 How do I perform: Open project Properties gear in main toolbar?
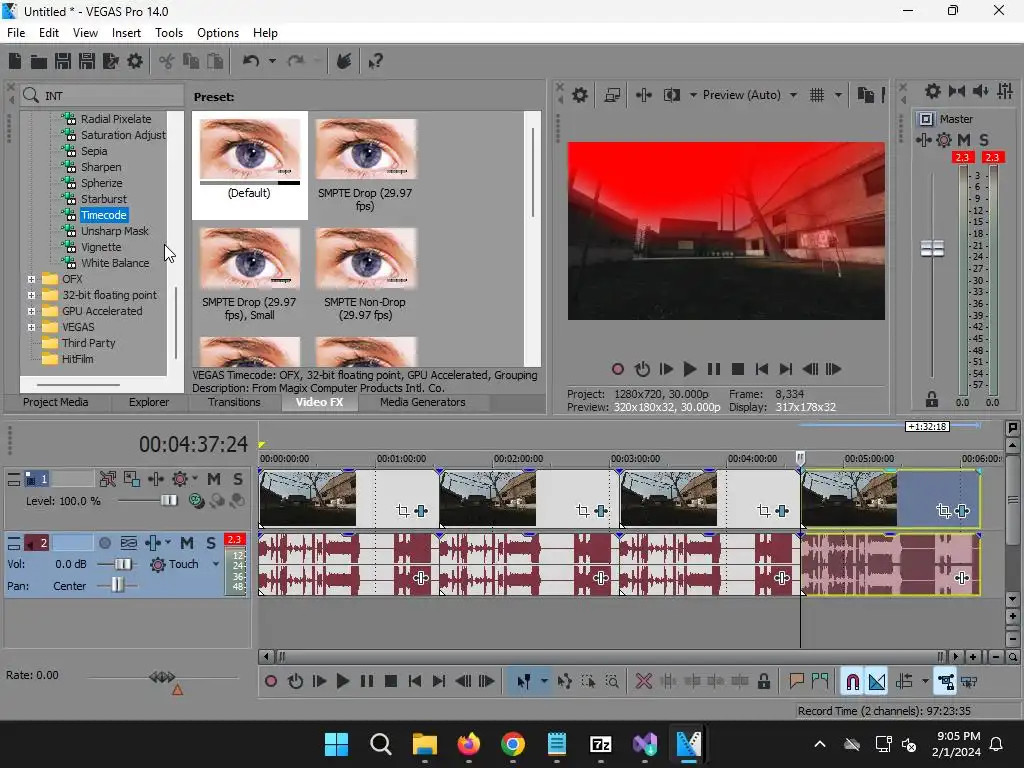[135, 61]
